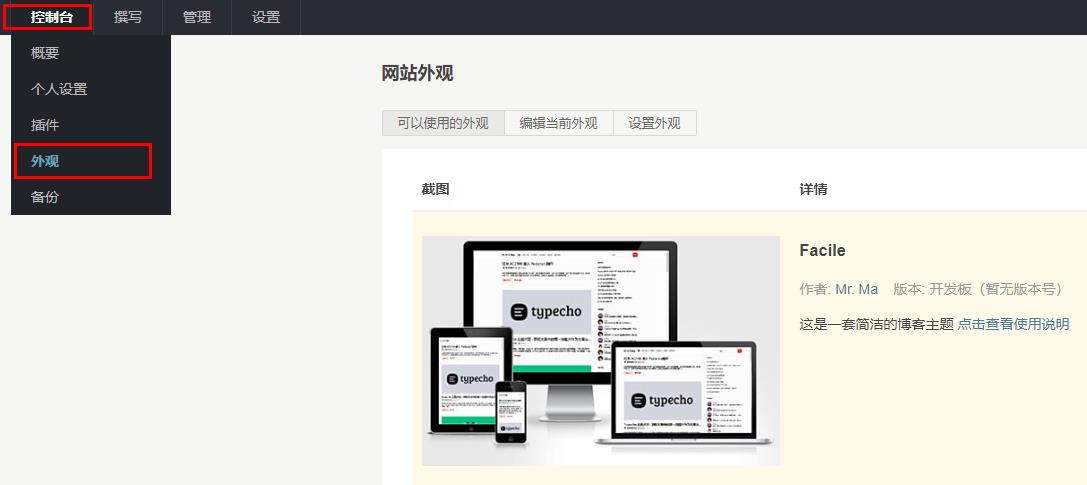The width and height of the screenshot is (1087, 485).
Task: Open the 撰写 menu
Action: tap(128, 17)
